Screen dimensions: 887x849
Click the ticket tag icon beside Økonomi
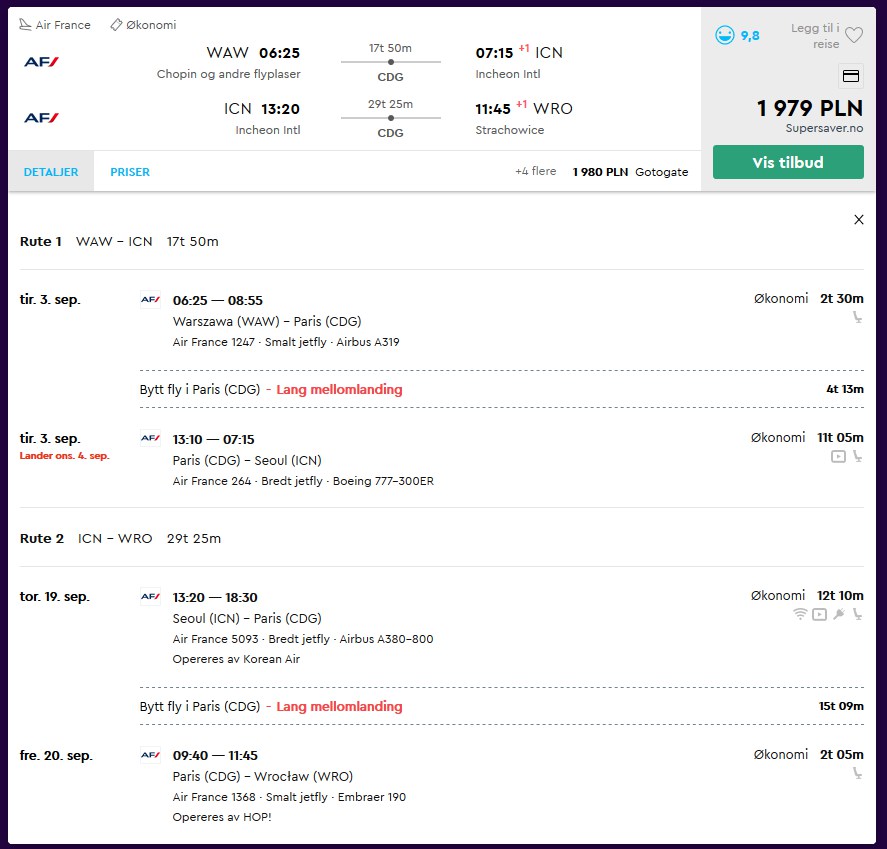tap(116, 25)
